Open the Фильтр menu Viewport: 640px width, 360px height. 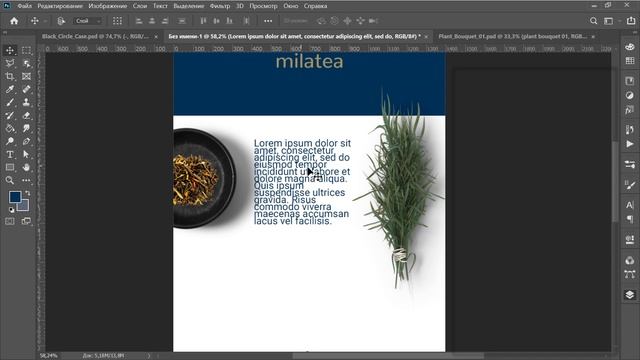point(220,6)
